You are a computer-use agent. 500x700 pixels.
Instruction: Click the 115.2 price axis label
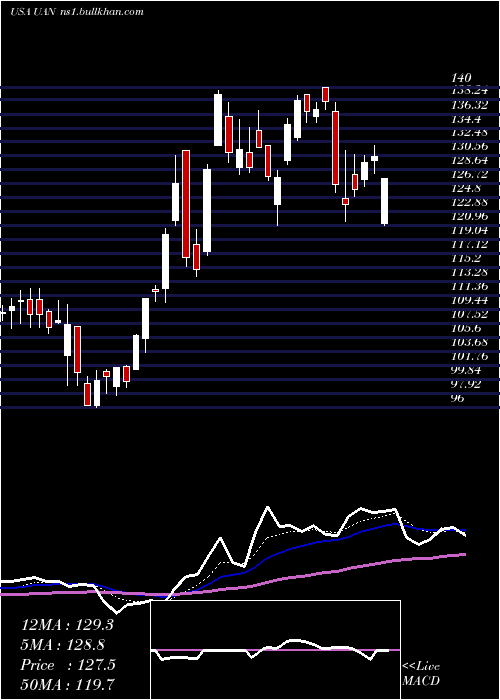click(466, 258)
